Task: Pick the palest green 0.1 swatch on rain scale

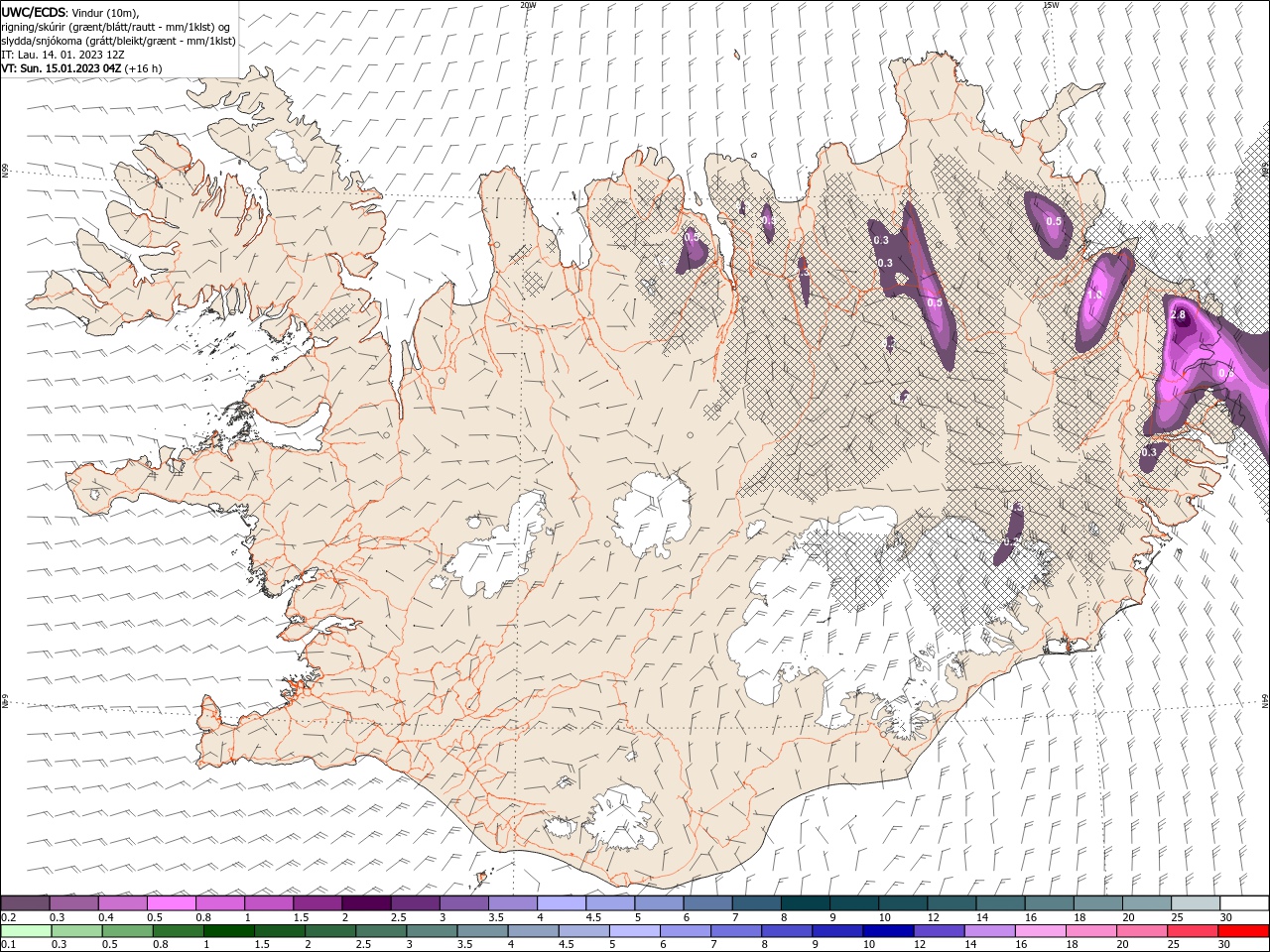Action: click(x=26, y=931)
